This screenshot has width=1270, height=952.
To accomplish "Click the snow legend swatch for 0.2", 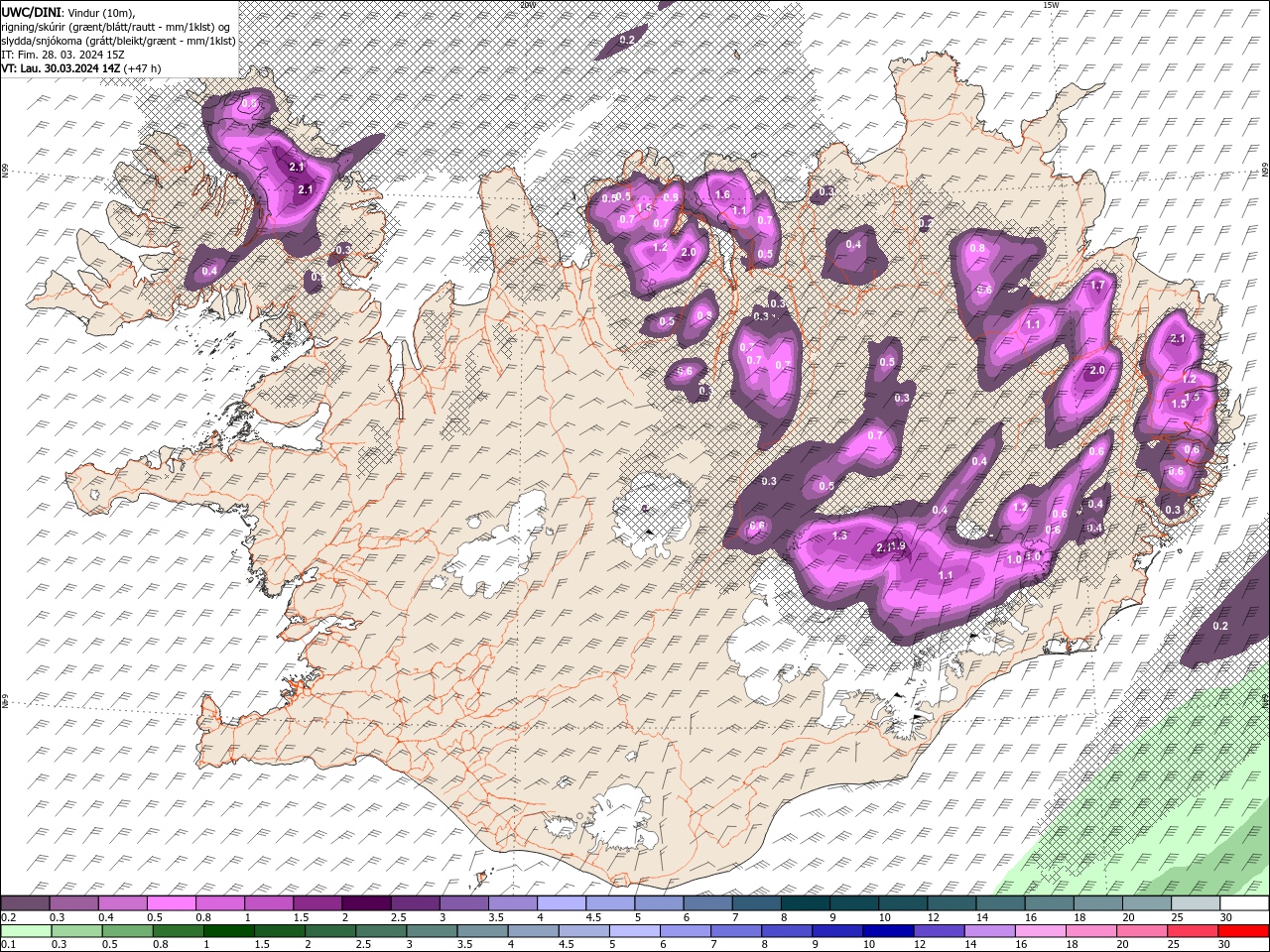I will [x=25, y=903].
